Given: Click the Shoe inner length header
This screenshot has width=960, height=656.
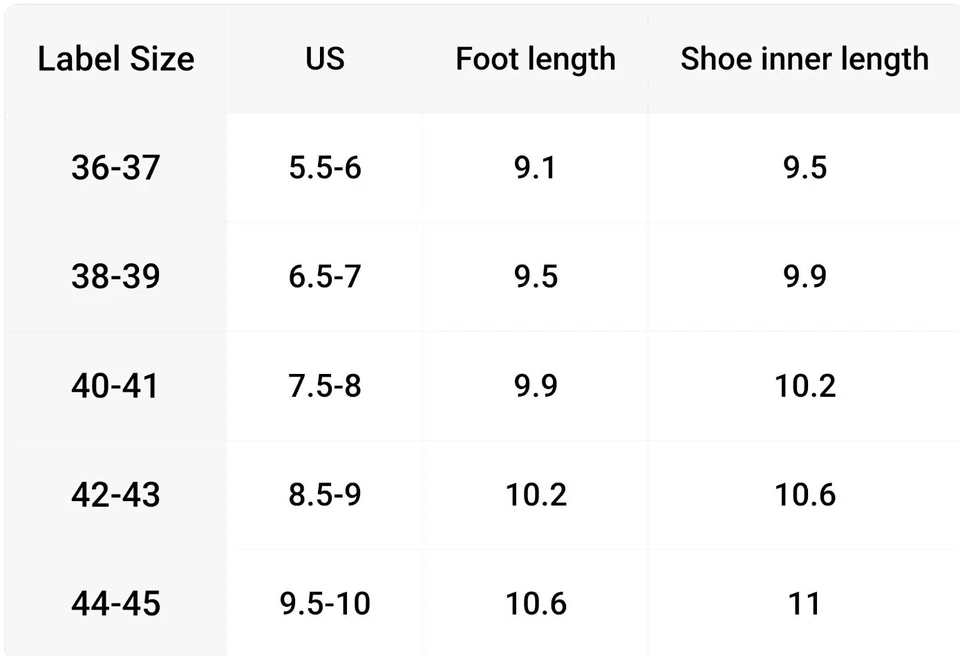Looking at the screenshot, I should pos(804,59).
